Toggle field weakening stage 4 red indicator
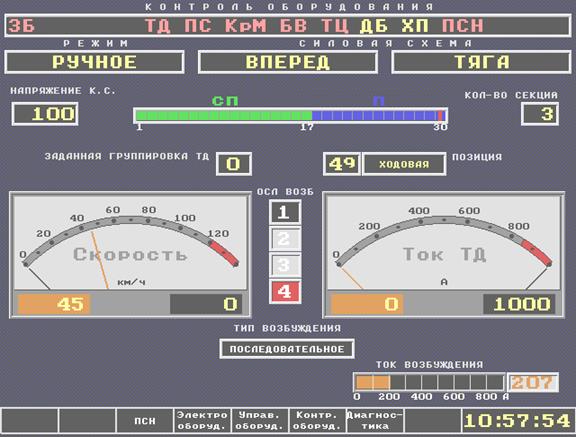The image size is (576, 437). point(285,292)
